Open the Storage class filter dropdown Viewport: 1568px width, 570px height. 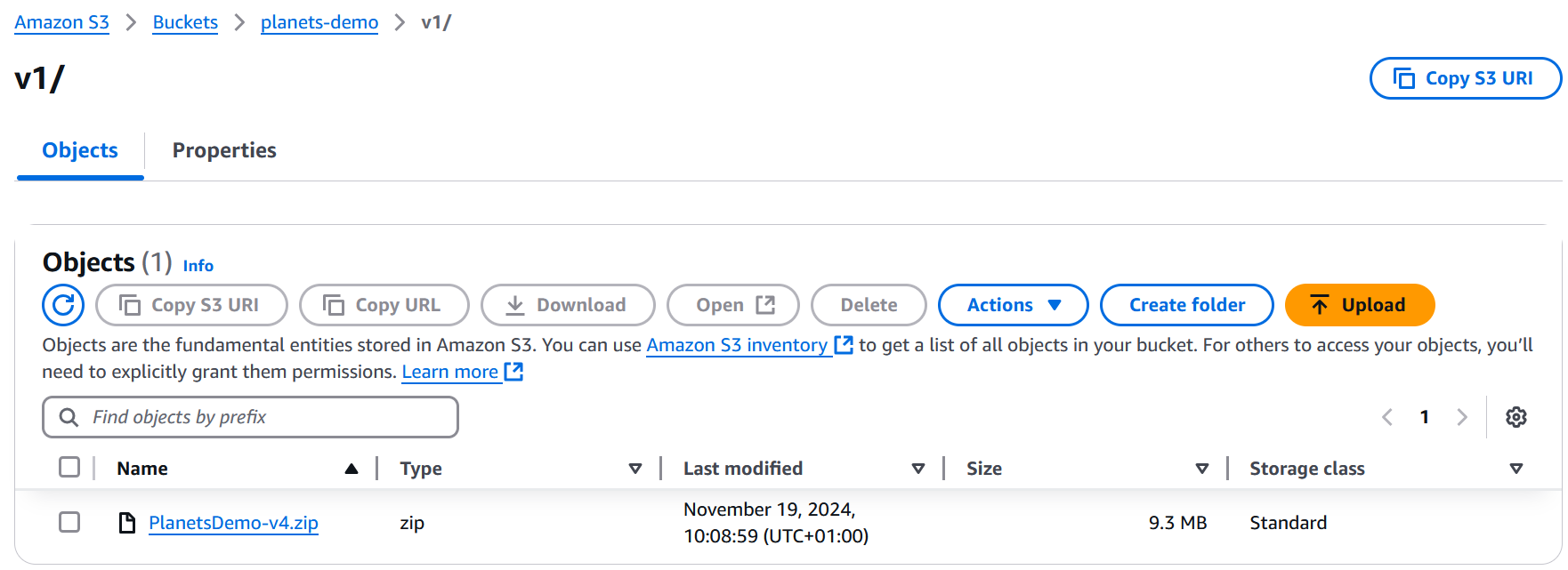pyautogui.click(x=1516, y=468)
